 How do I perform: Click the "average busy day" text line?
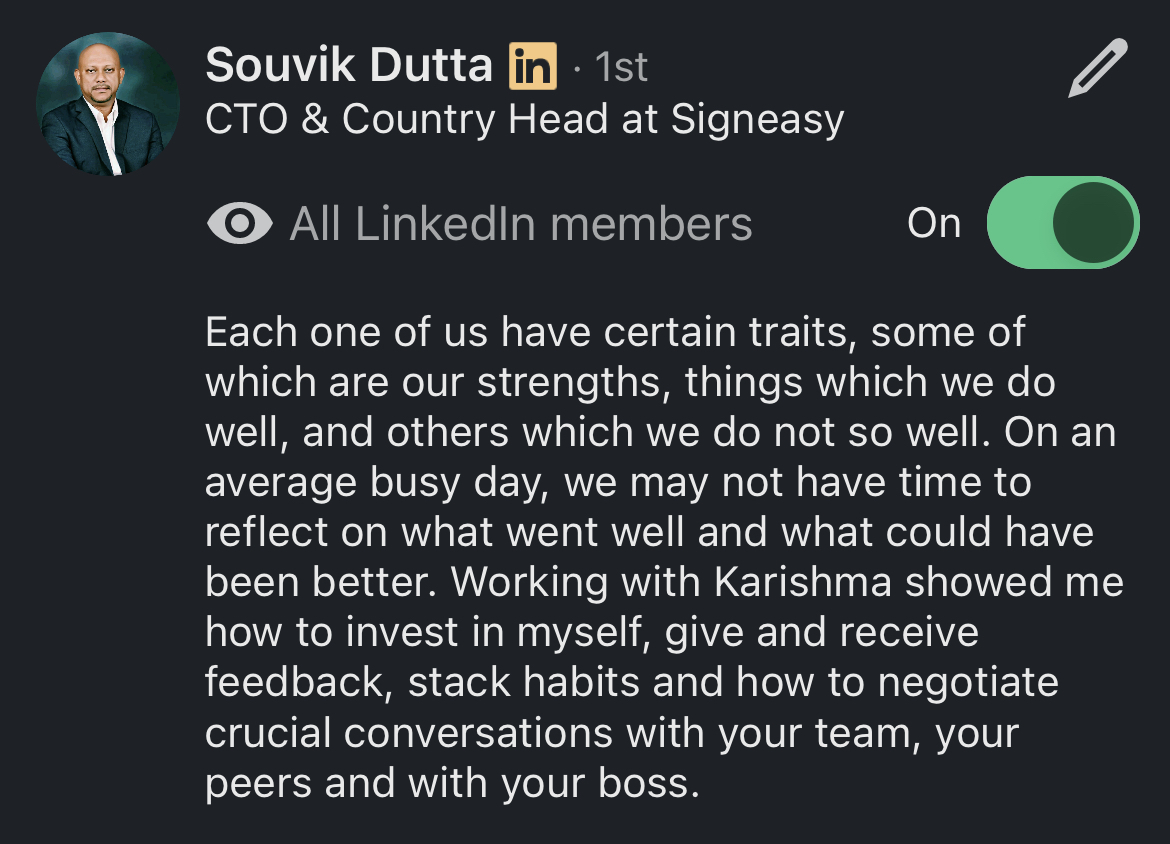tap(617, 482)
